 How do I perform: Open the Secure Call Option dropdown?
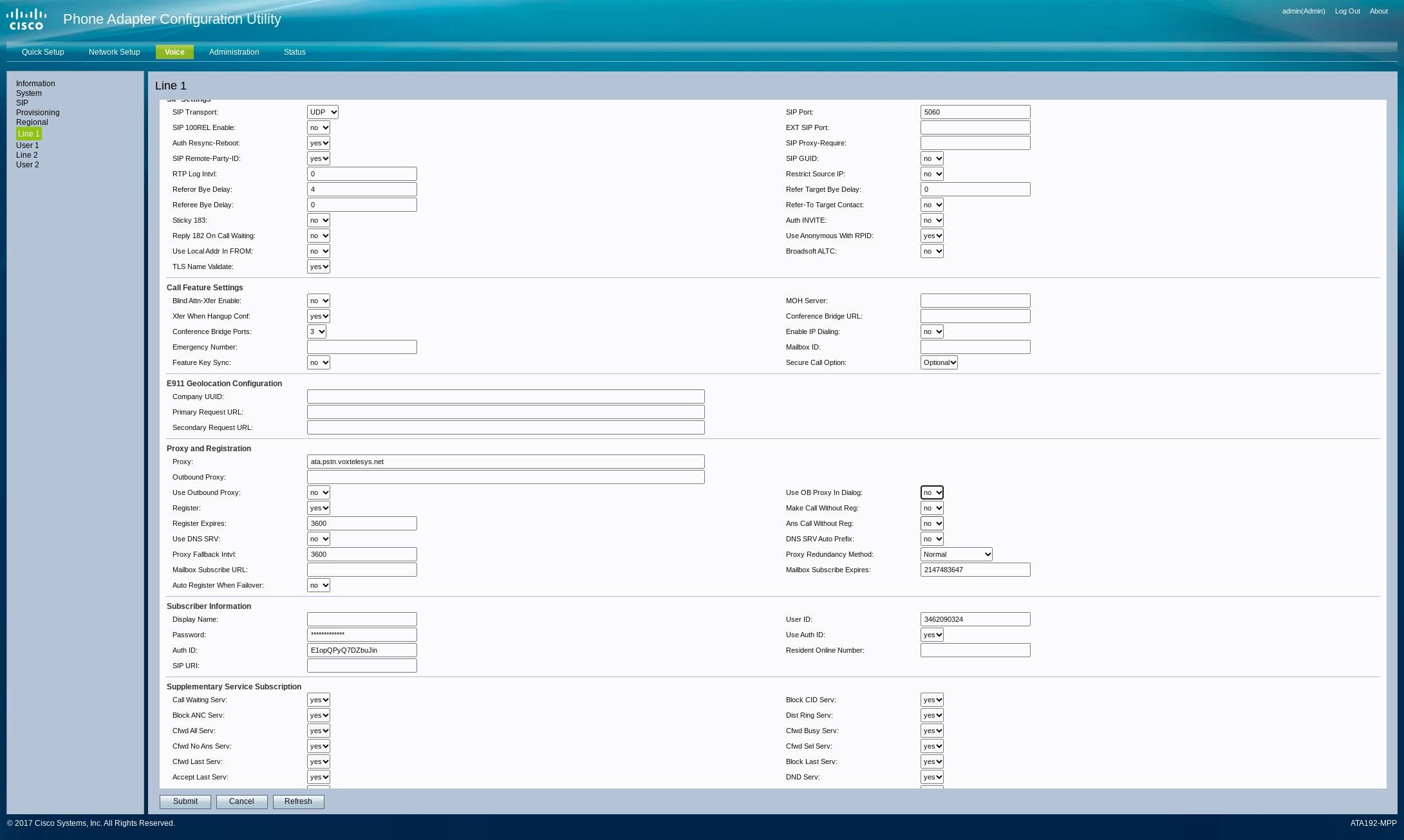tap(939, 362)
